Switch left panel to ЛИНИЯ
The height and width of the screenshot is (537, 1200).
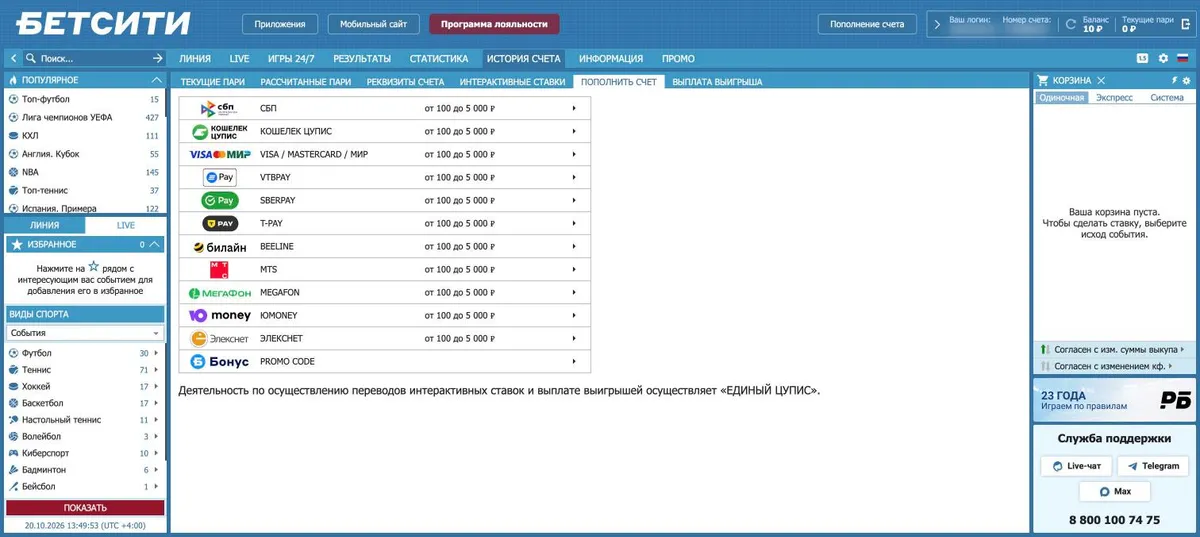(x=44, y=225)
